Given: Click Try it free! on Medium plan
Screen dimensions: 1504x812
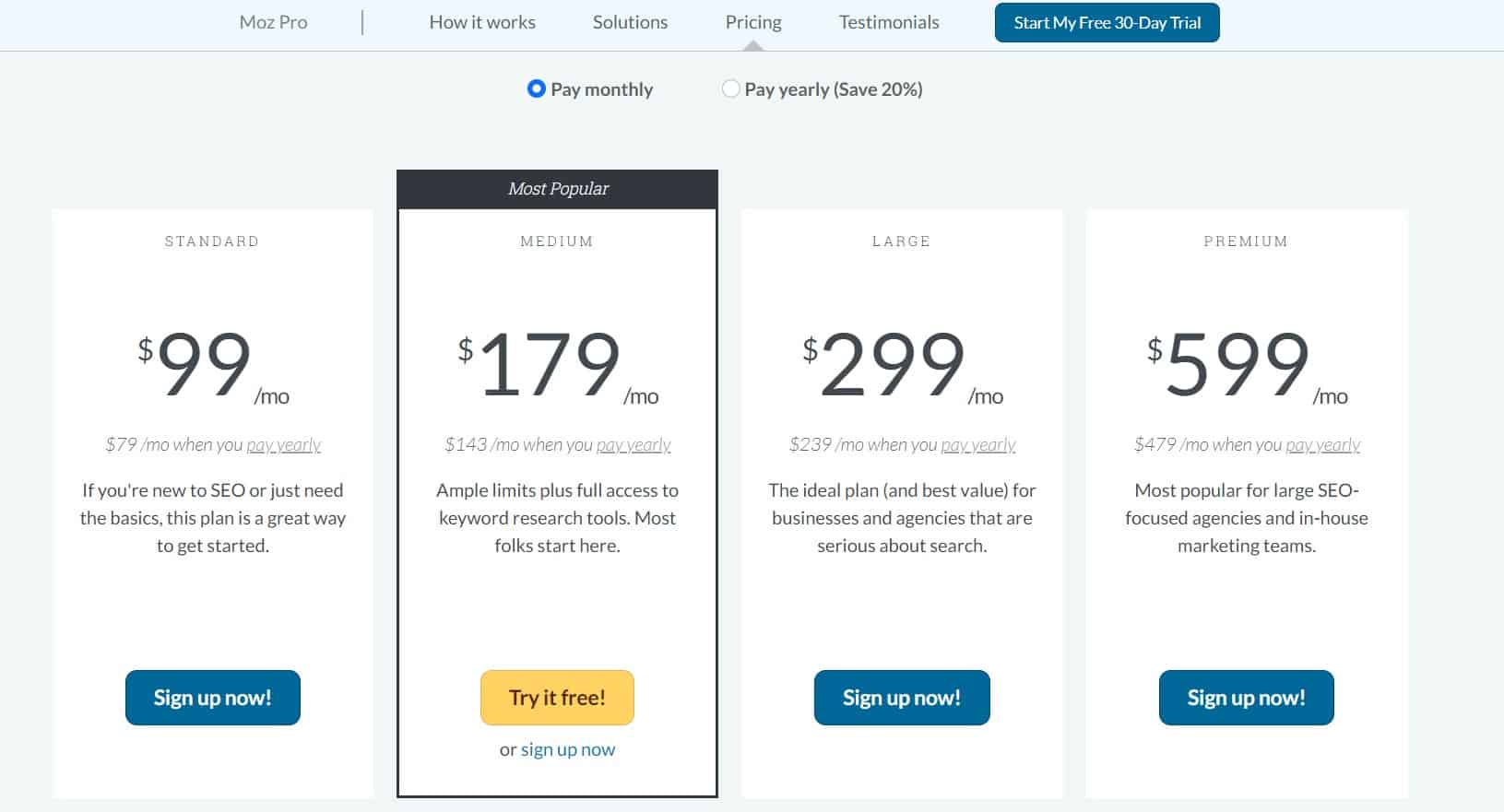Looking at the screenshot, I should point(557,698).
